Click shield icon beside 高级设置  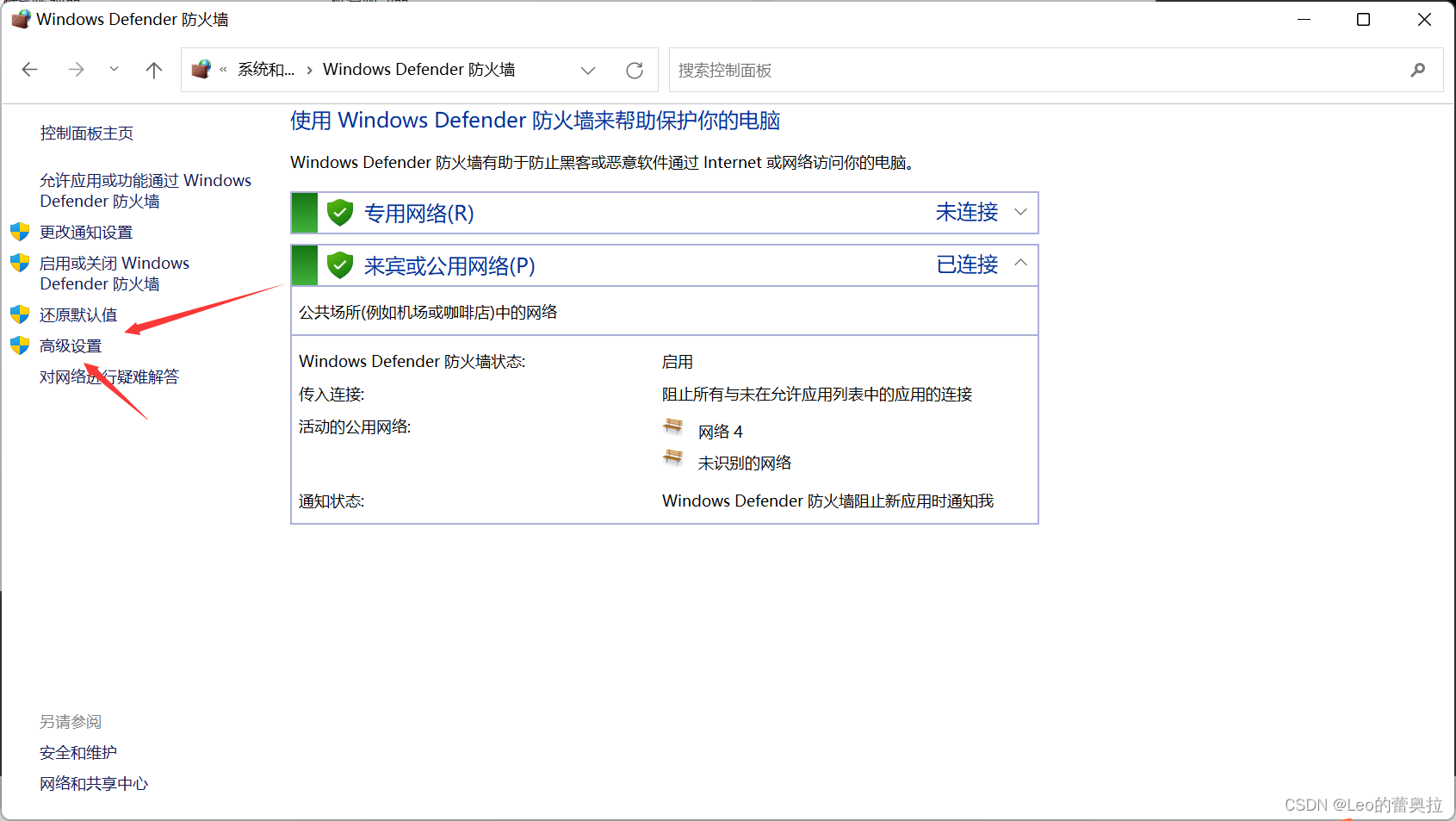(x=20, y=345)
